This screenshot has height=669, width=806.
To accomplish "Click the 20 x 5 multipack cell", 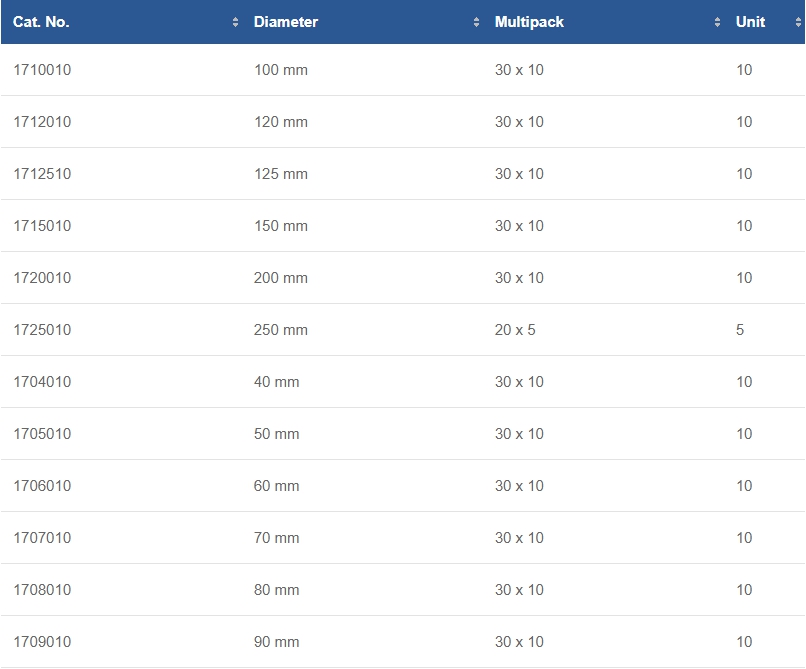I will (515, 330).
